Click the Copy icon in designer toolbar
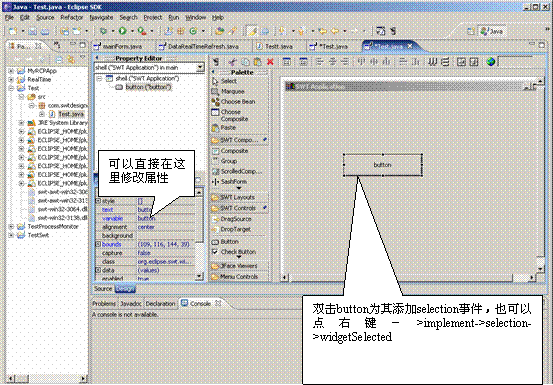The height and width of the screenshot is (385, 553). 245,62
